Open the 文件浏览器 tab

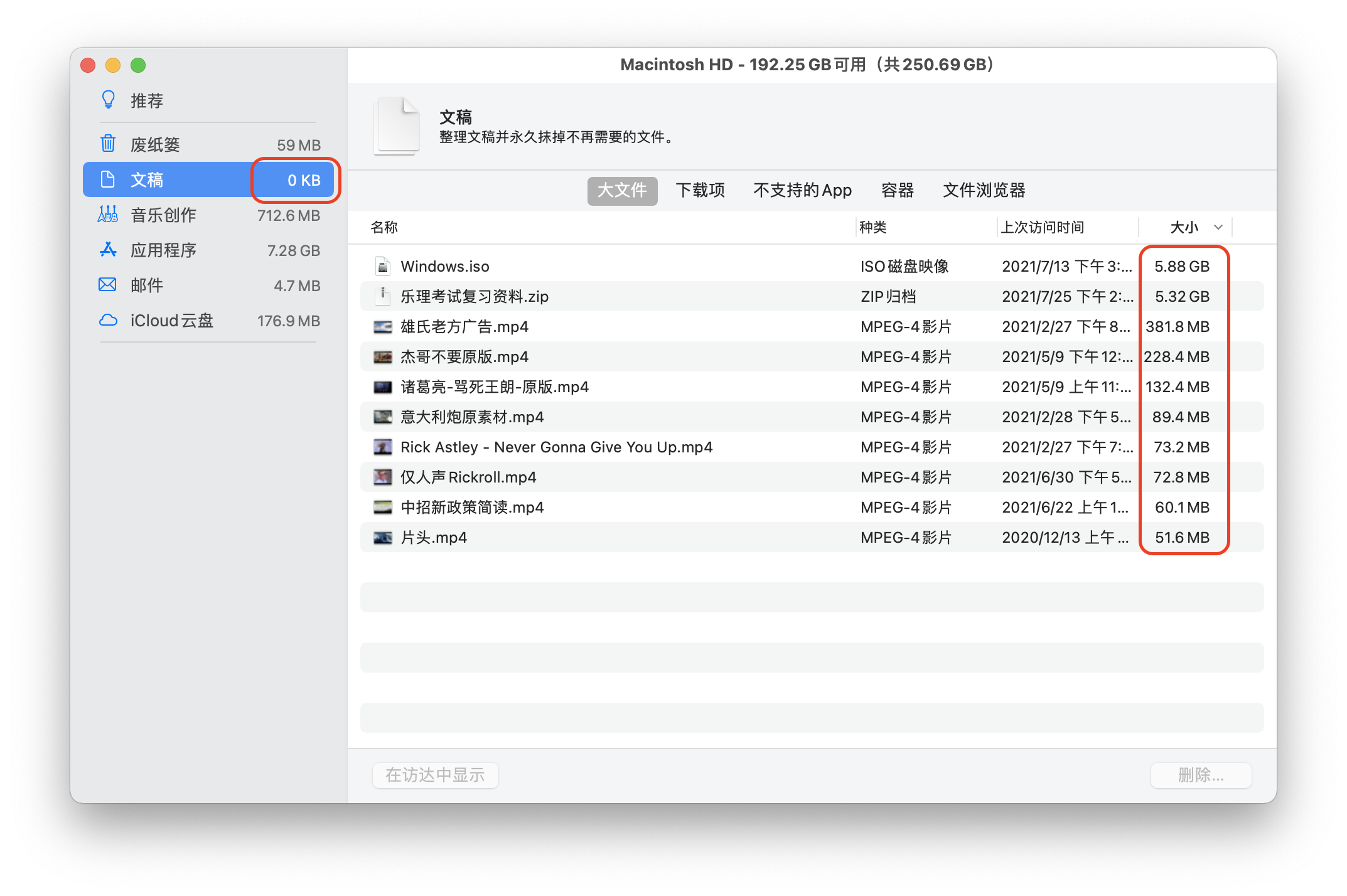984,190
